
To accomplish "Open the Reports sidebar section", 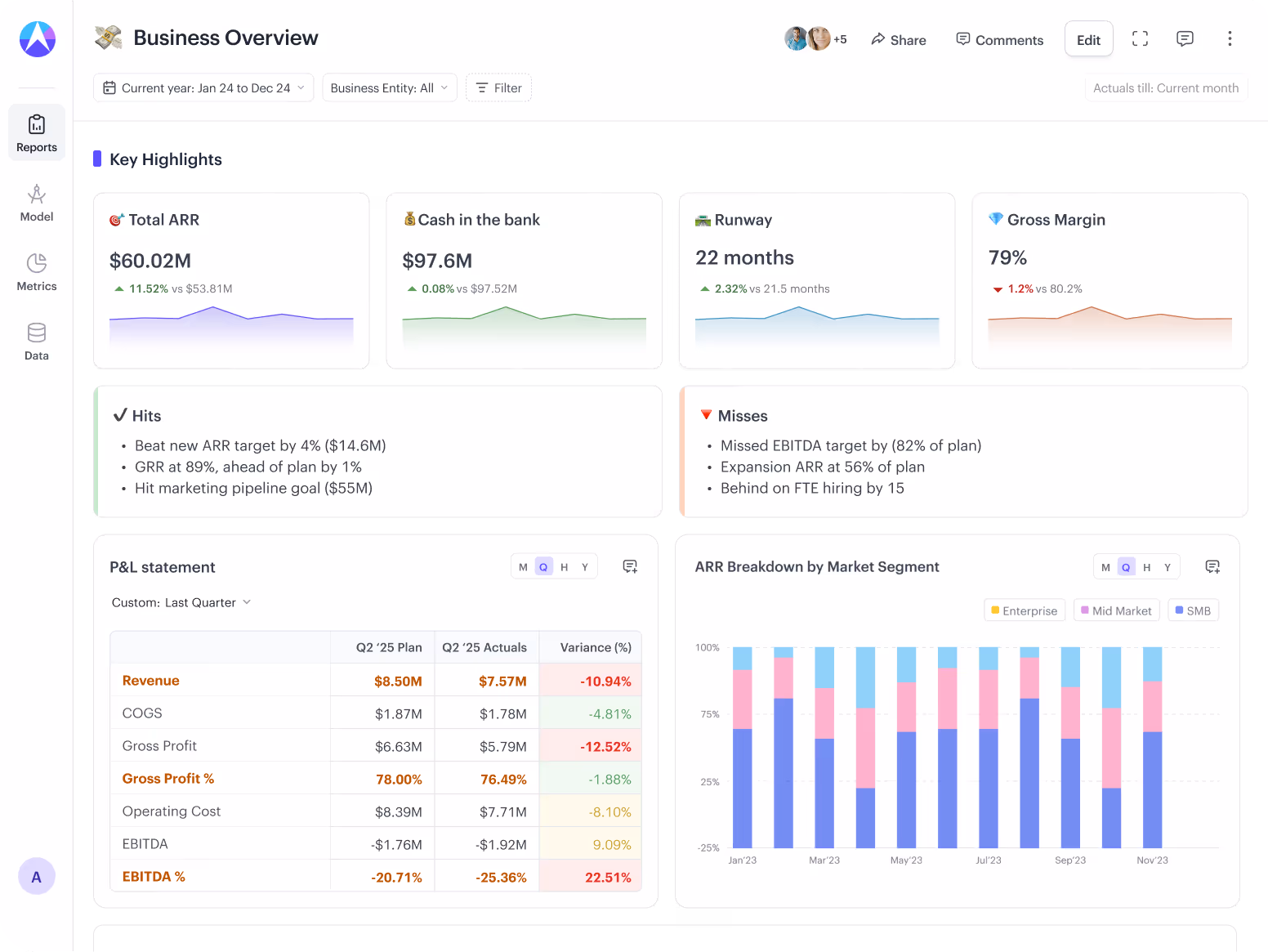I will point(37,133).
